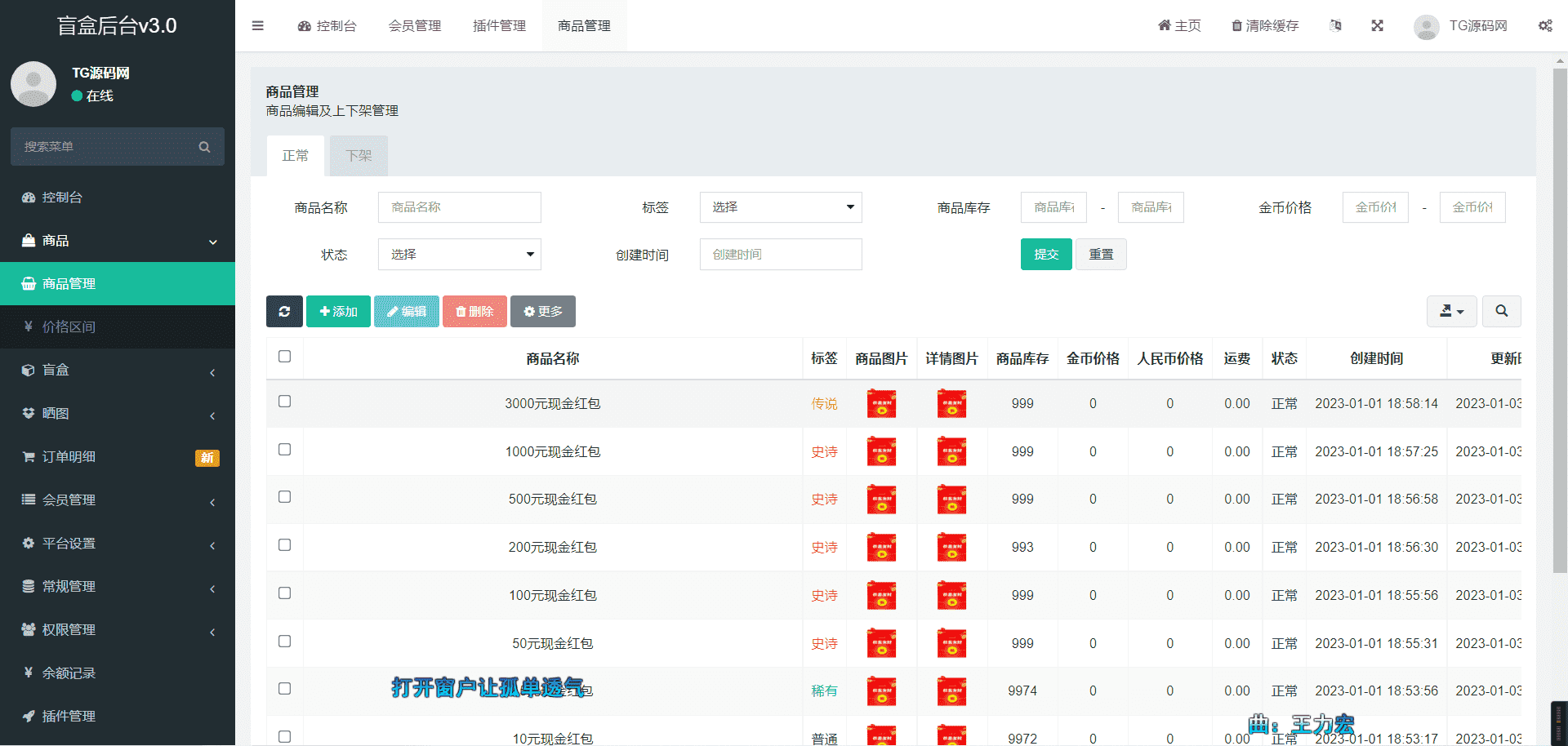Click the 清除缓存 trash icon
This screenshot has width=1568, height=746.
point(1236,26)
